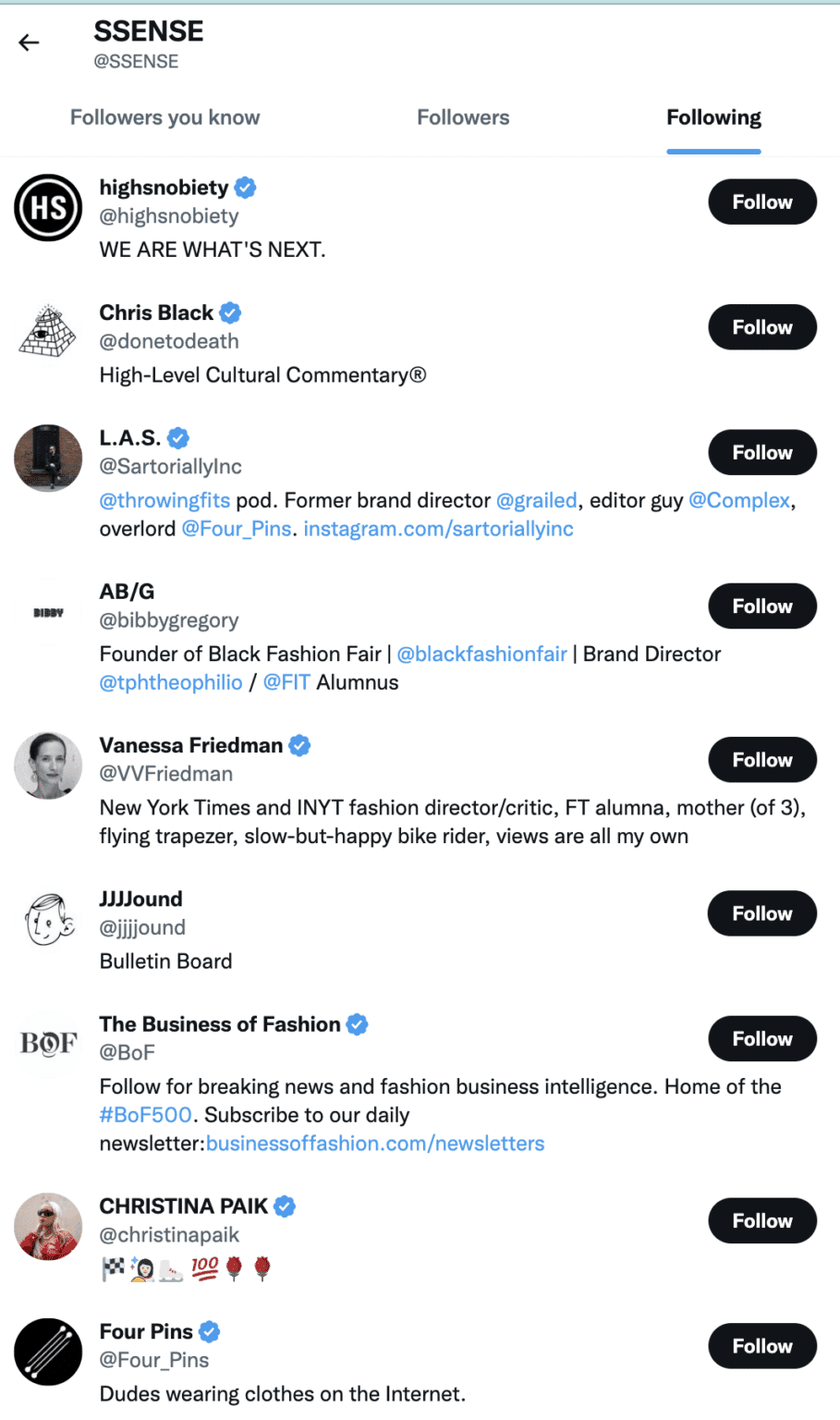Screen dimensions: 840x1420
Task: Click L.A.S.'s blue verified checkmark
Action: [178, 437]
